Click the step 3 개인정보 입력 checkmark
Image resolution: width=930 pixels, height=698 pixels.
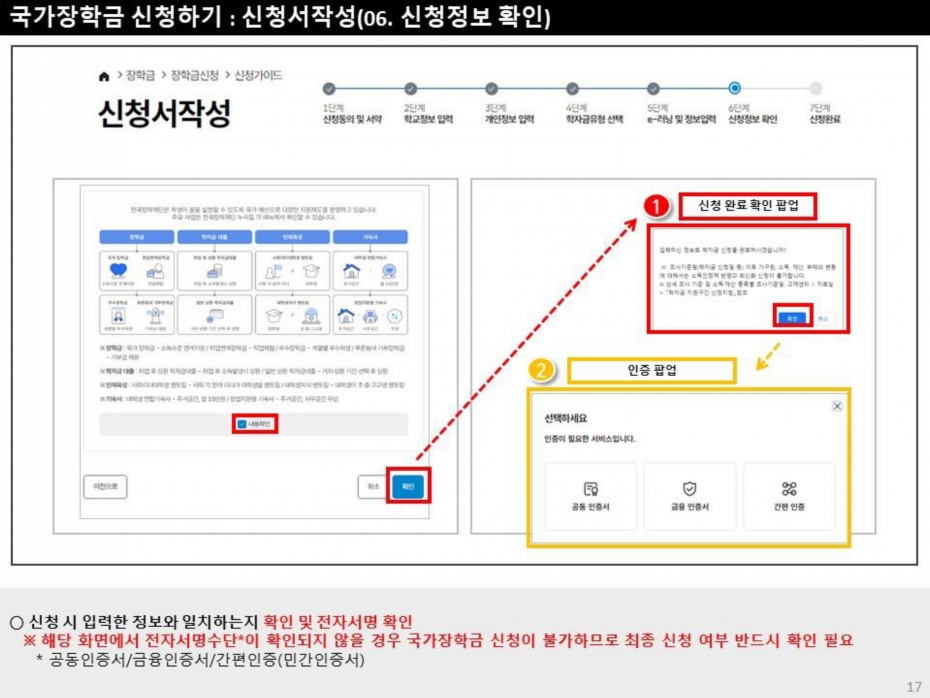491,89
